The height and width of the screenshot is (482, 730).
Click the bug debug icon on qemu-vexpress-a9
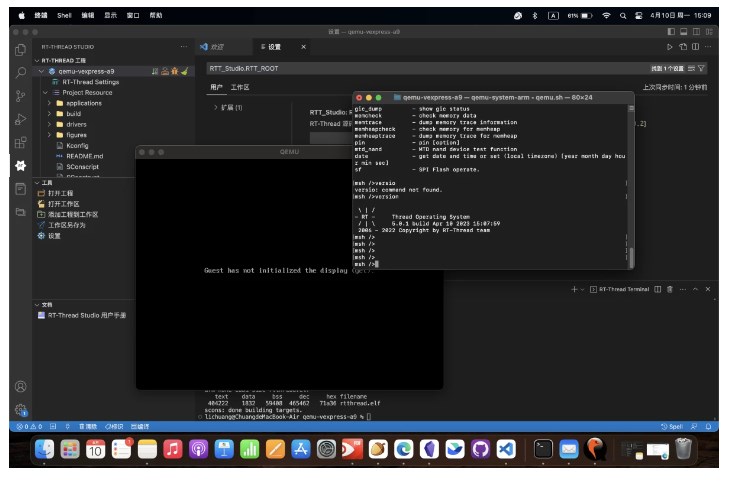tap(175, 71)
